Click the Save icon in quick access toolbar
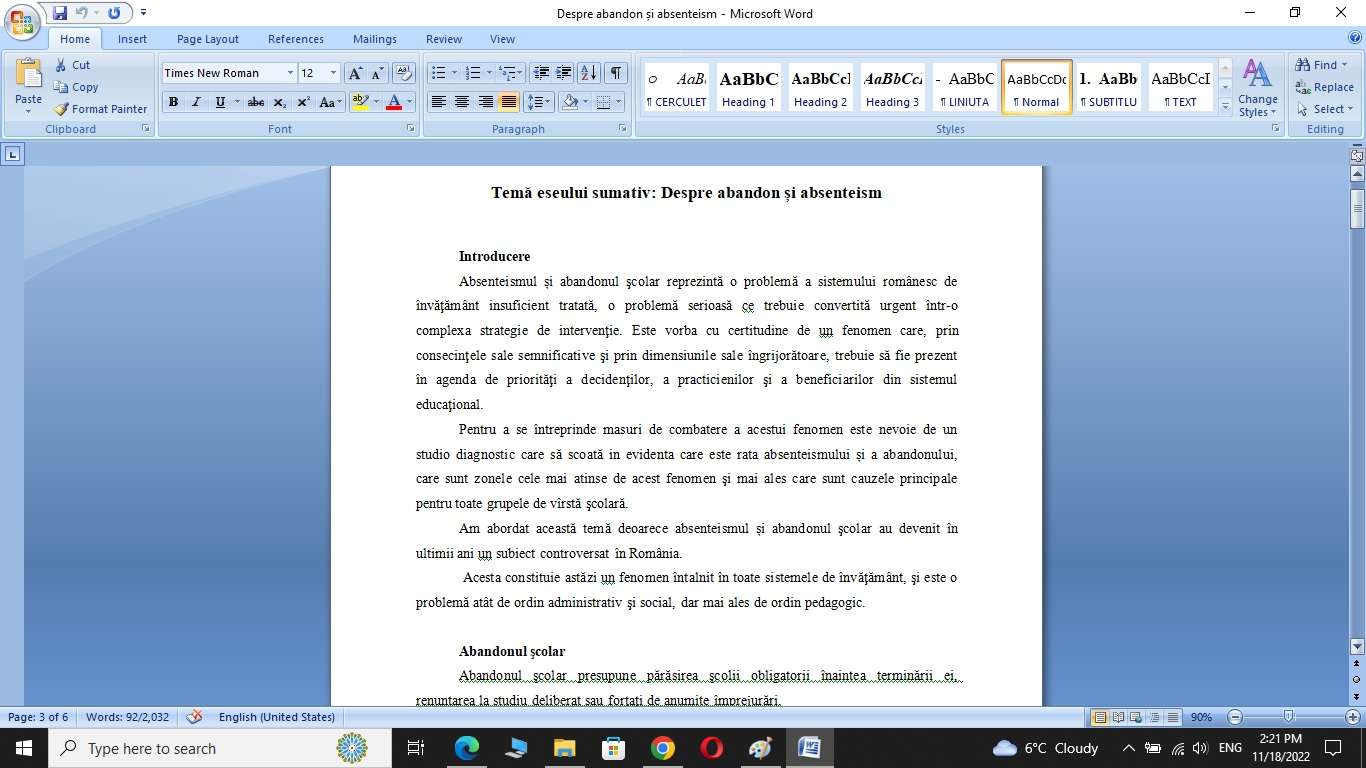 pyautogui.click(x=60, y=13)
